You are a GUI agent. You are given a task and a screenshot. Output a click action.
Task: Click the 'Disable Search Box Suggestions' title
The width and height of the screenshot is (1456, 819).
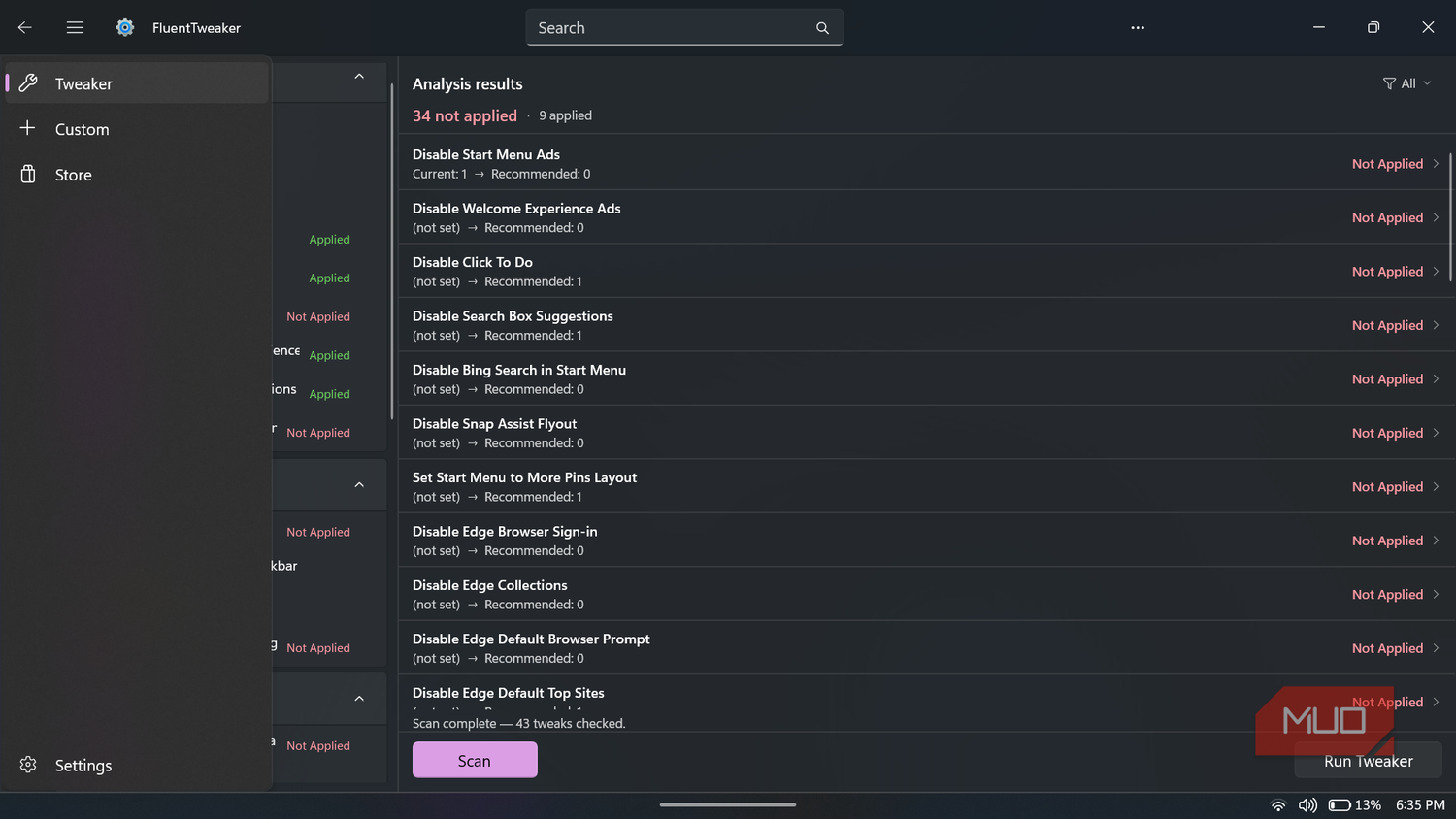coord(513,316)
